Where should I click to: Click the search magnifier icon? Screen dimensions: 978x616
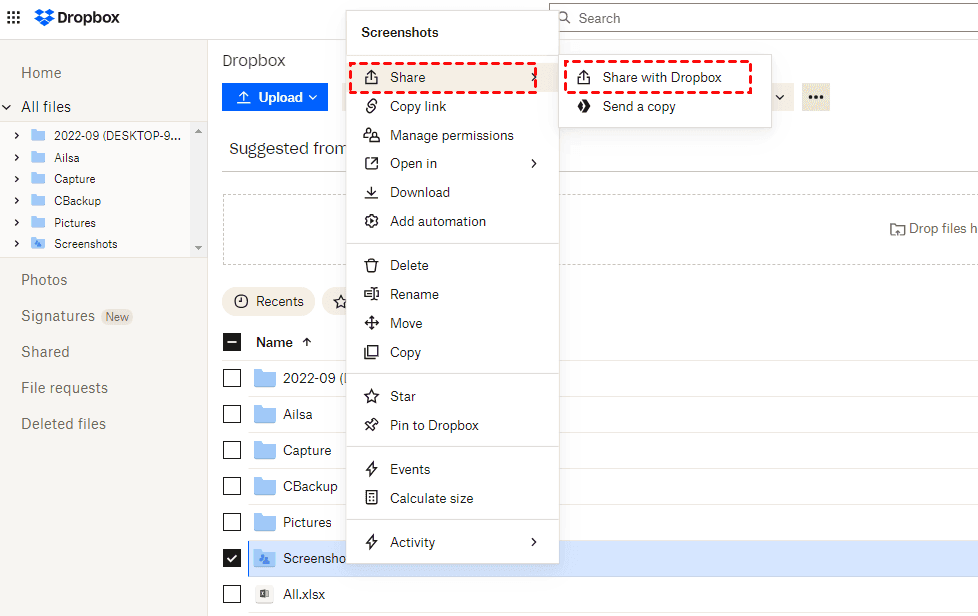pyautogui.click(x=564, y=17)
